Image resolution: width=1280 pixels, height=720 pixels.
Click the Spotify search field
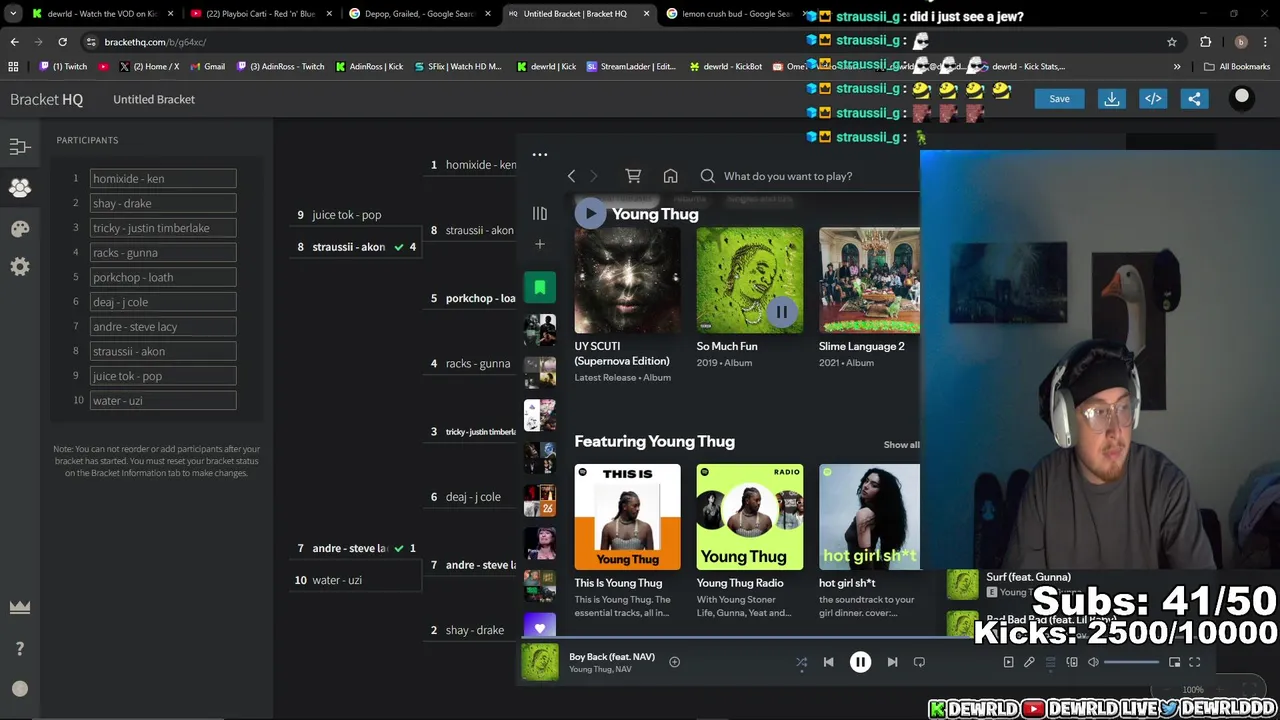807,176
